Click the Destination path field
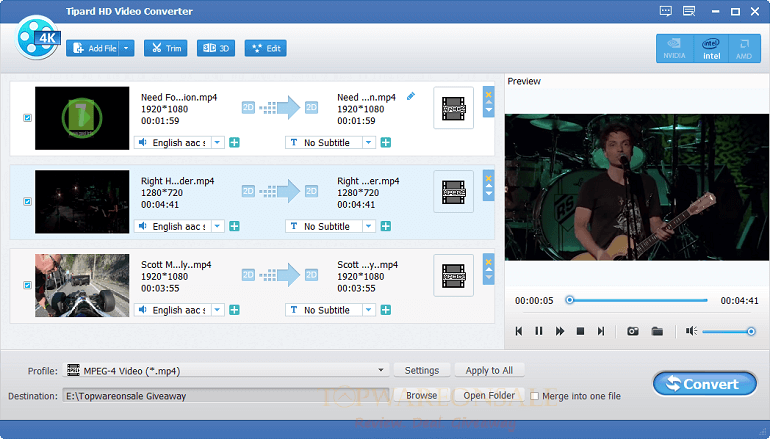 (226, 396)
